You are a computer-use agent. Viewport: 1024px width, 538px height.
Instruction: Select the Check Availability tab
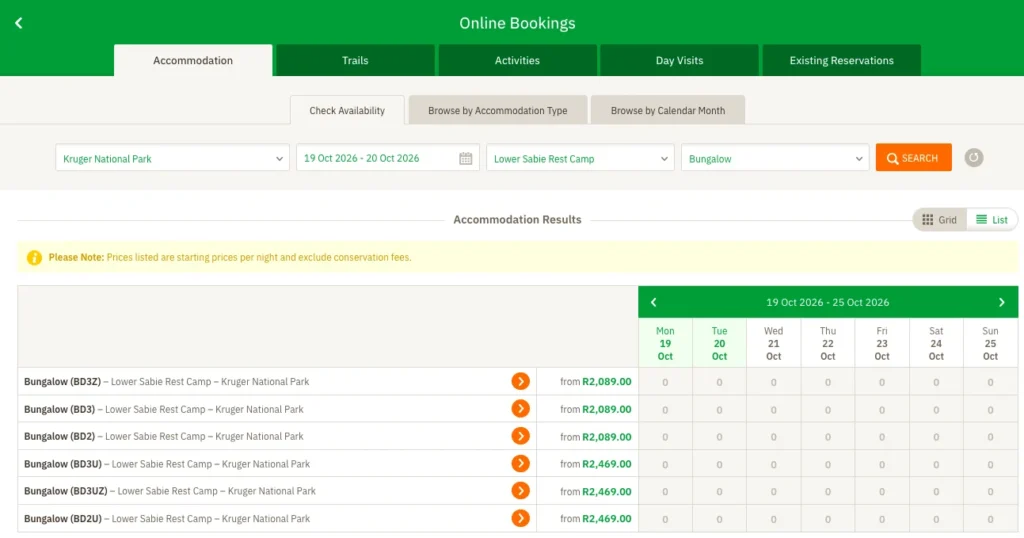click(347, 110)
